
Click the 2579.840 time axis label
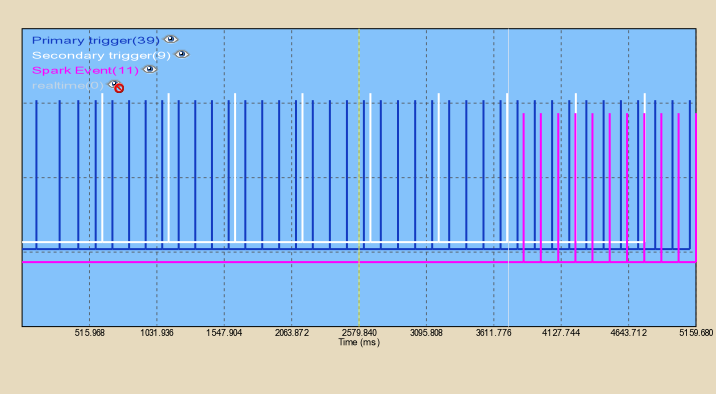point(359,333)
